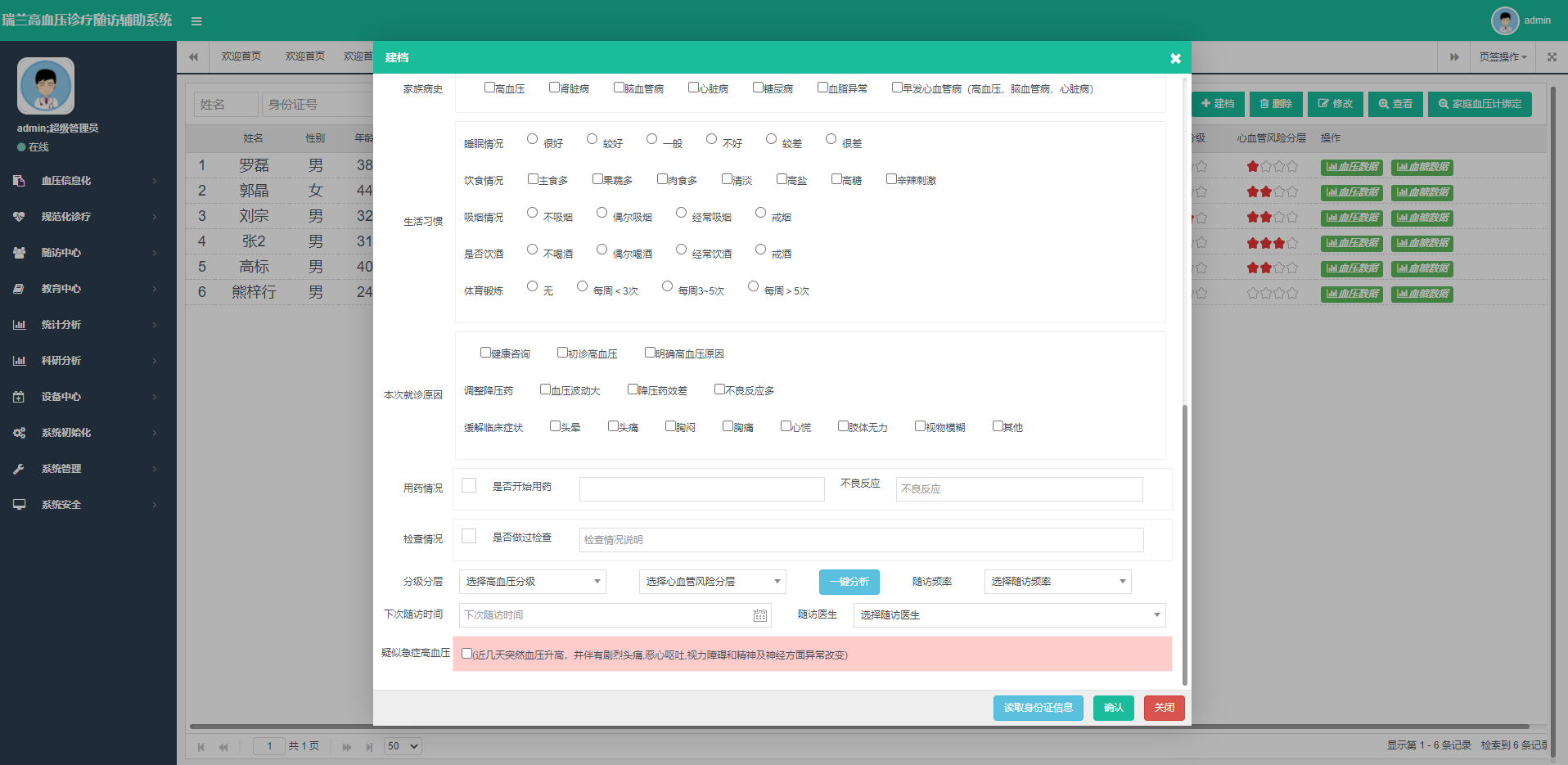Open 页签操作 tab actions menu

click(x=1503, y=57)
